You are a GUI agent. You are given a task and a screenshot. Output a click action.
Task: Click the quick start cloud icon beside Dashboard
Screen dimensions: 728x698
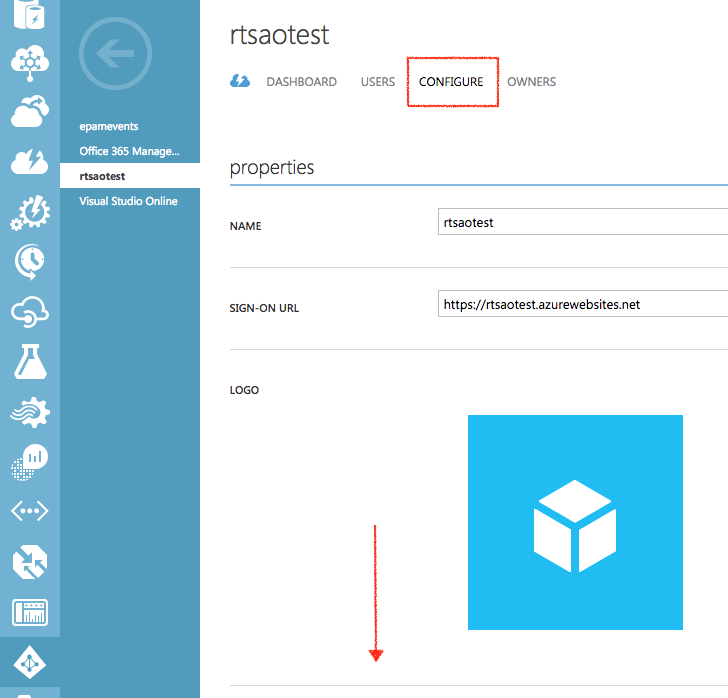(240, 81)
